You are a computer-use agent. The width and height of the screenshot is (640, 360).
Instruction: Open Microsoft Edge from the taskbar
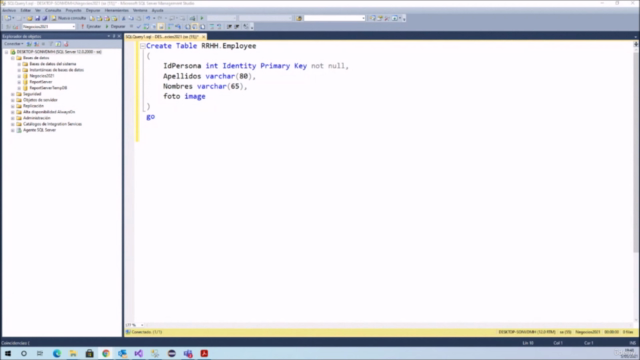click(57, 353)
